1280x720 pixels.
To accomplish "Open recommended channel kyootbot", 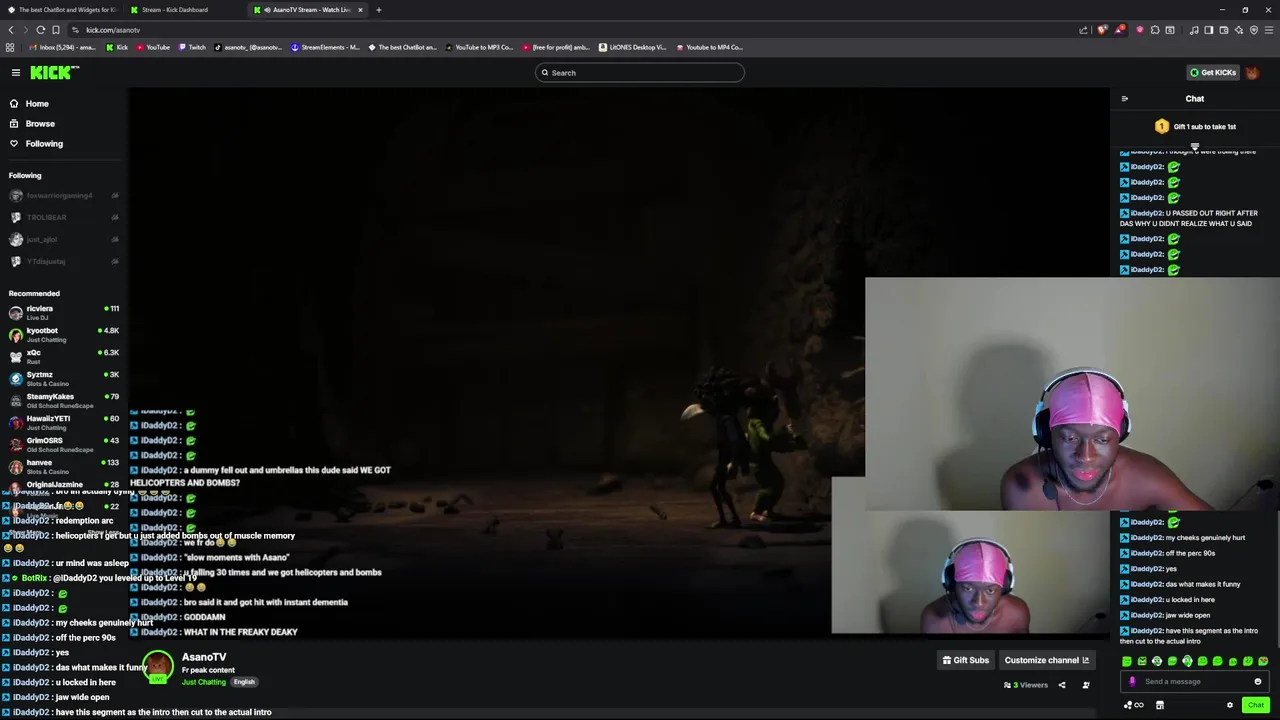I will click(x=63, y=334).
